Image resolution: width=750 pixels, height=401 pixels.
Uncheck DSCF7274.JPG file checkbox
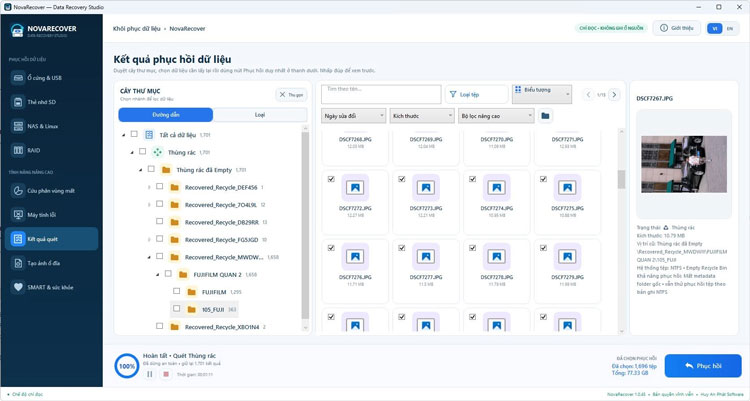473,179
